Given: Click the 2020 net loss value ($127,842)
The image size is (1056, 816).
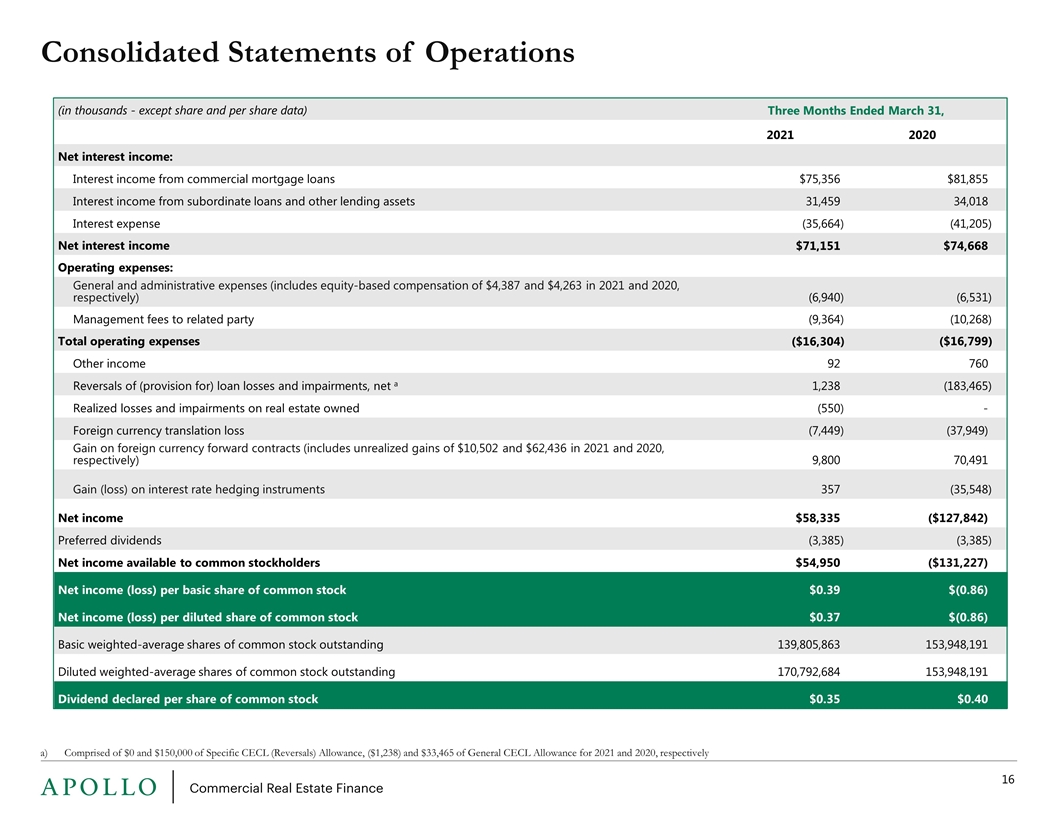Looking at the screenshot, I should tap(958, 518).
